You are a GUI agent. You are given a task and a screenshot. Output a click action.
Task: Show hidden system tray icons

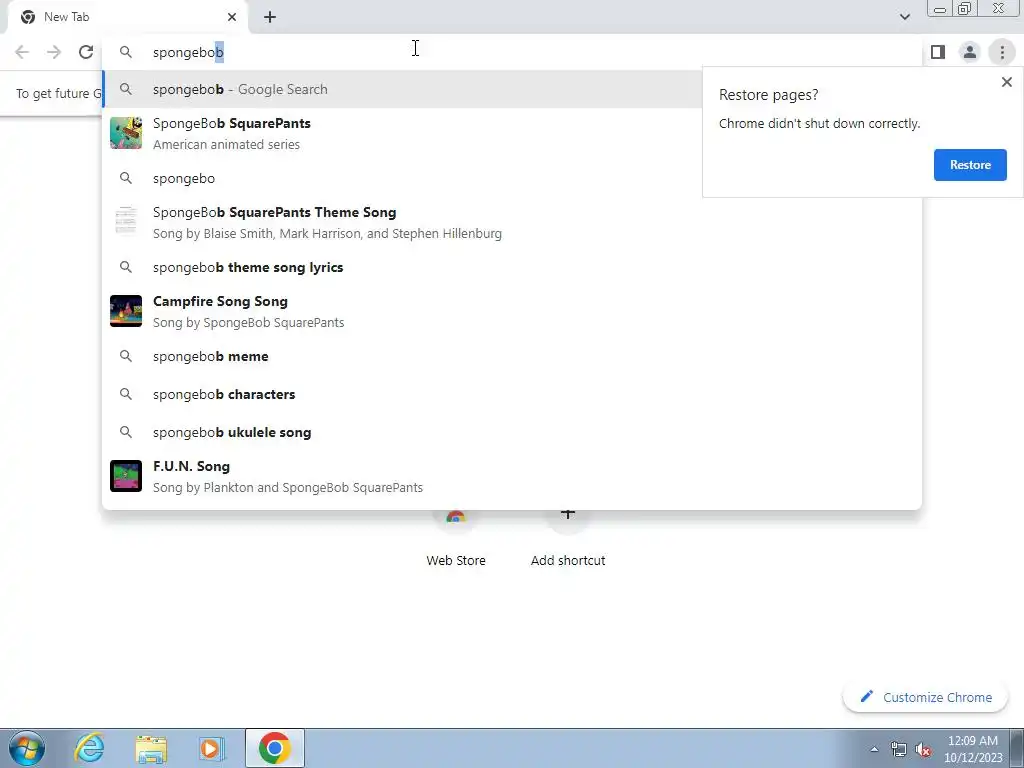coord(874,749)
